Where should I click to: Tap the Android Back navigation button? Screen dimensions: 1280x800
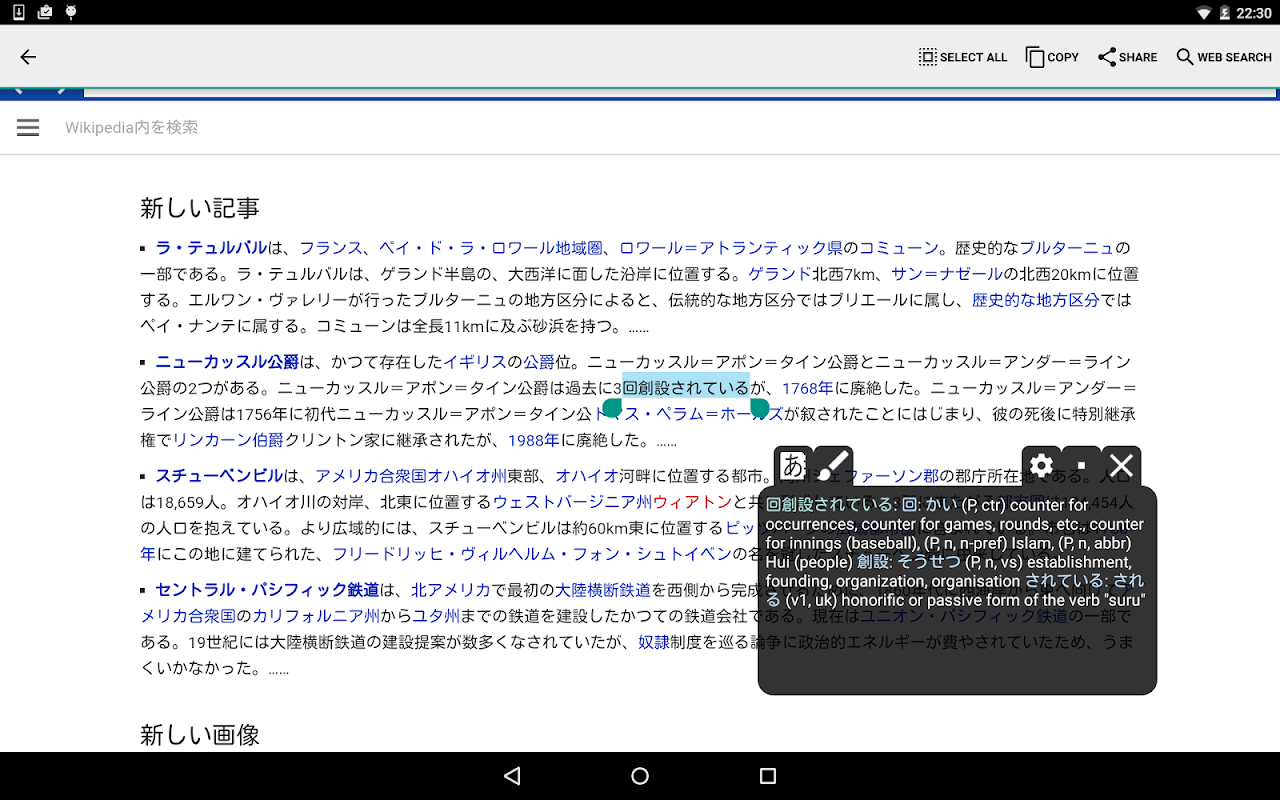click(x=512, y=776)
